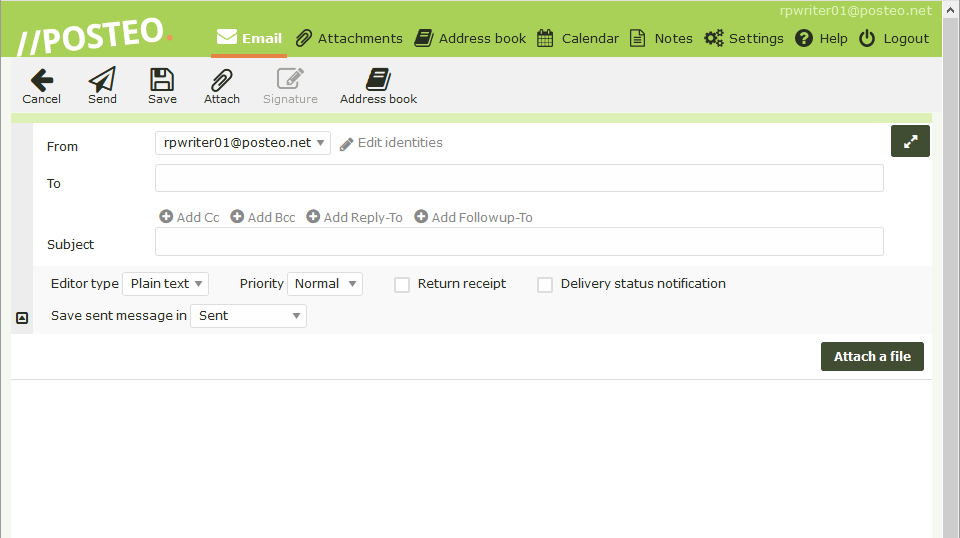This screenshot has width=960, height=538.
Task: Click the Add Cc plus icon
Action: (x=166, y=216)
